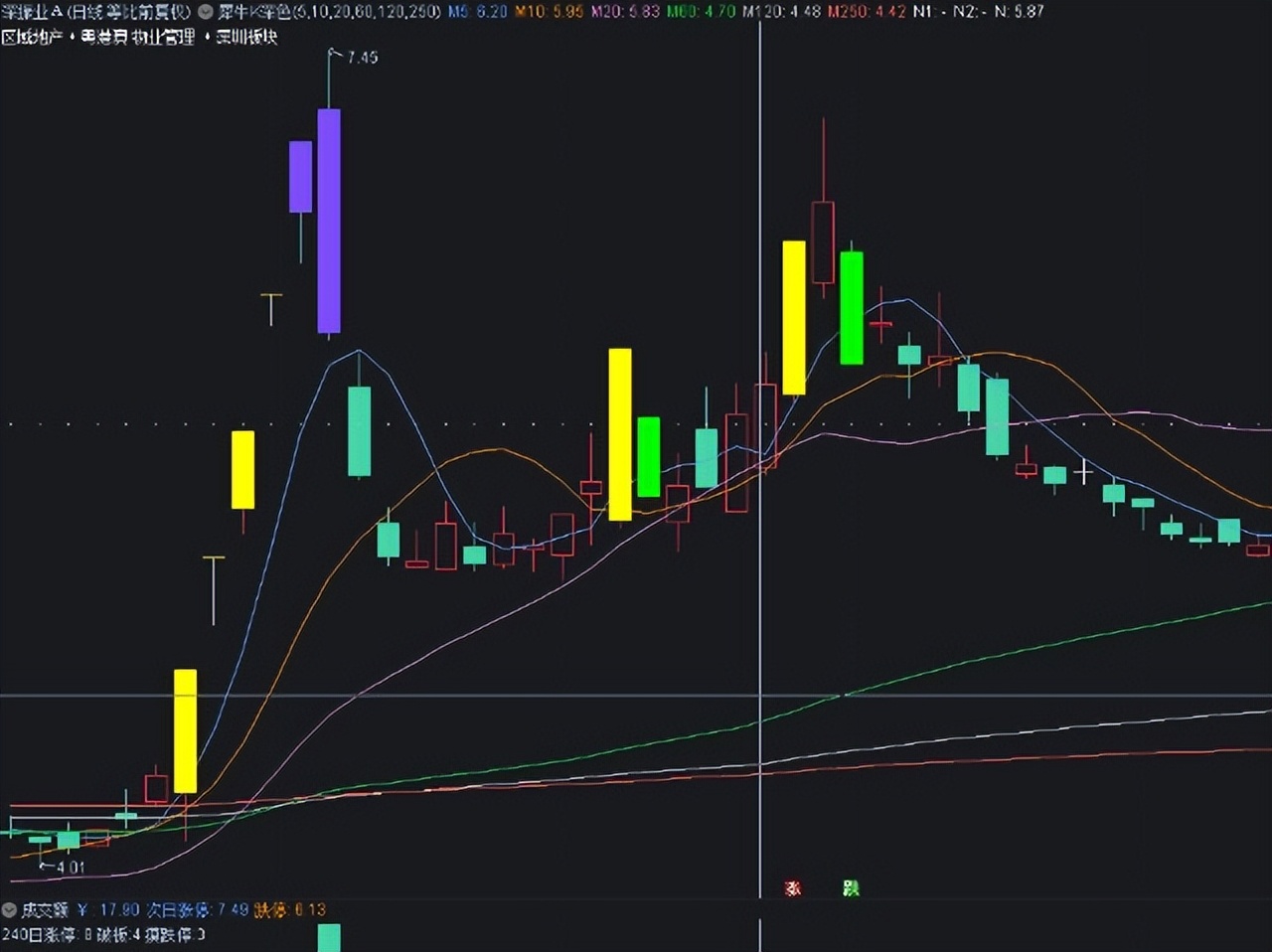Click the red M250 average label
The height and width of the screenshot is (952, 1272).
[x=867, y=12]
